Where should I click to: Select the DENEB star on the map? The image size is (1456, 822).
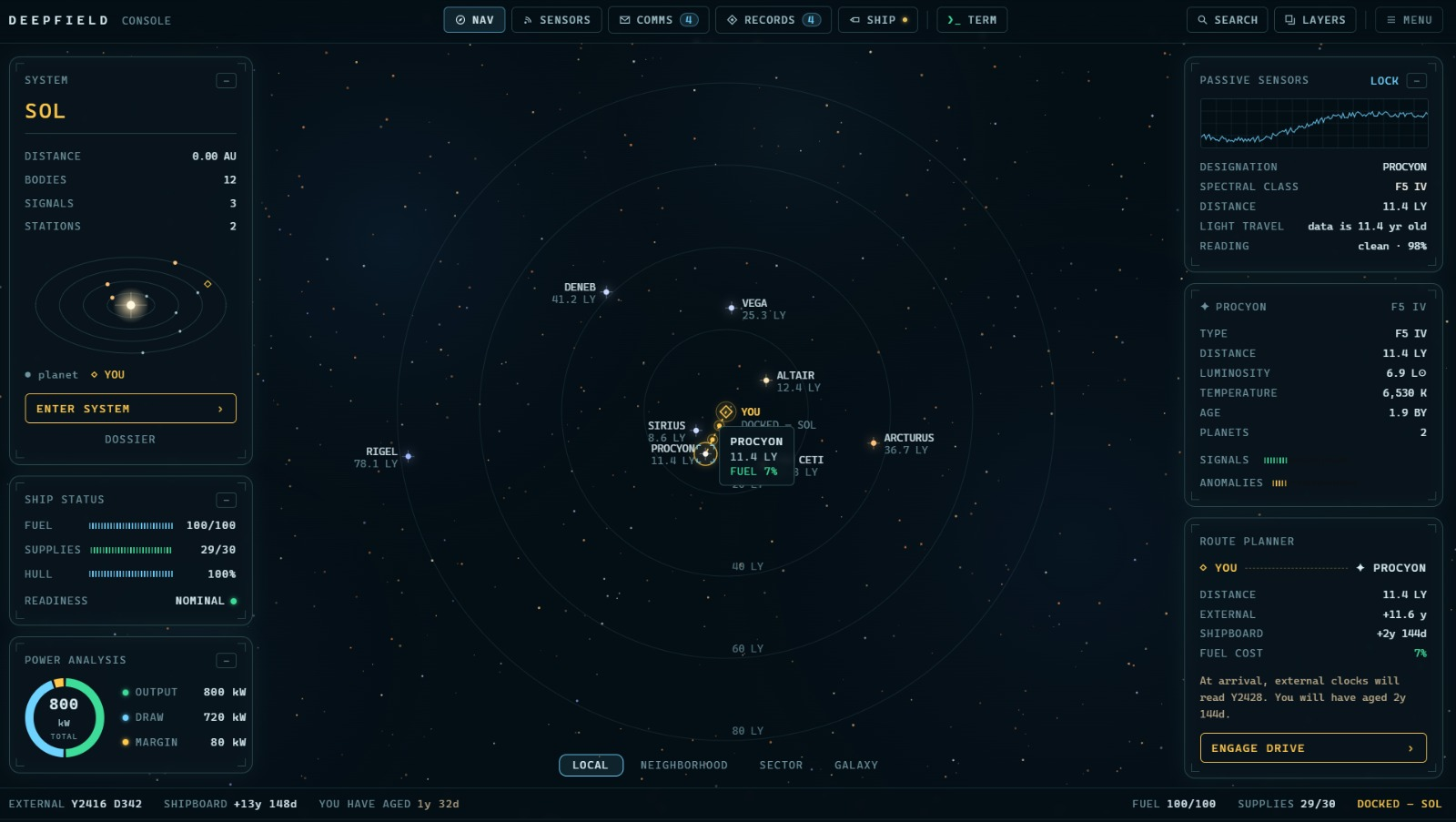point(606,292)
